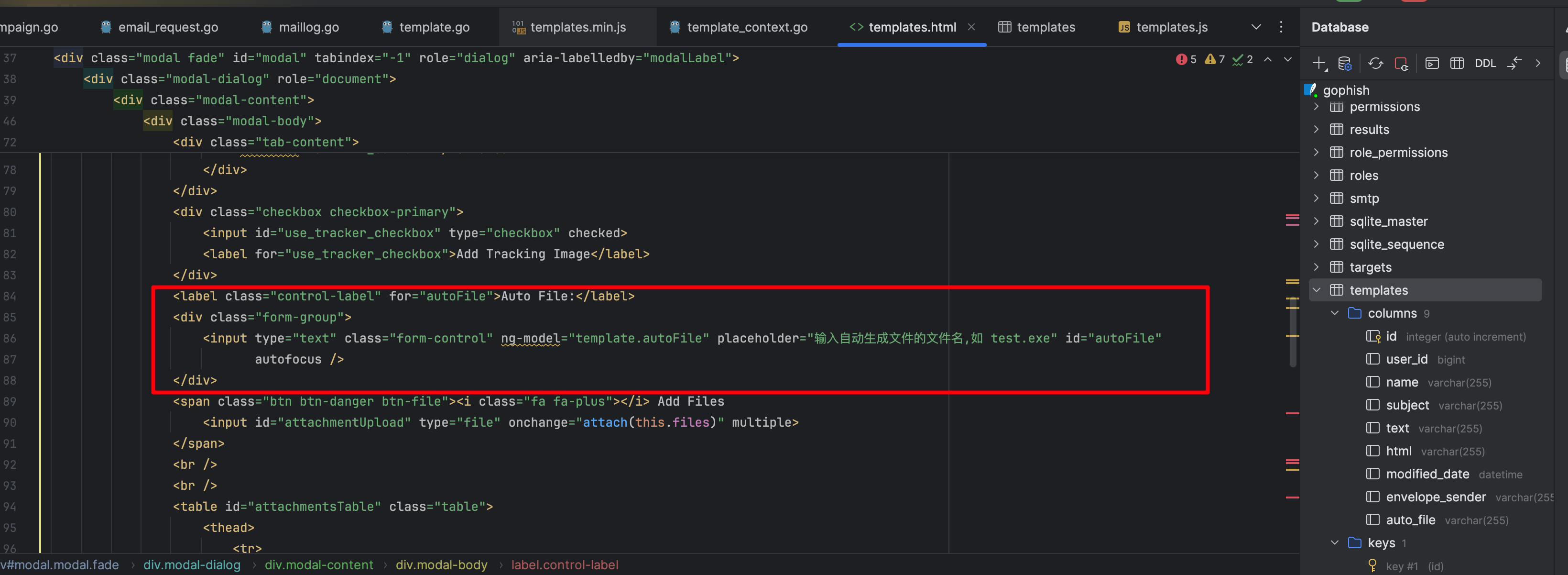This screenshot has height=575, width=1568.
Task: Click the warnings count indicator showing 7
Action: 1214,59
